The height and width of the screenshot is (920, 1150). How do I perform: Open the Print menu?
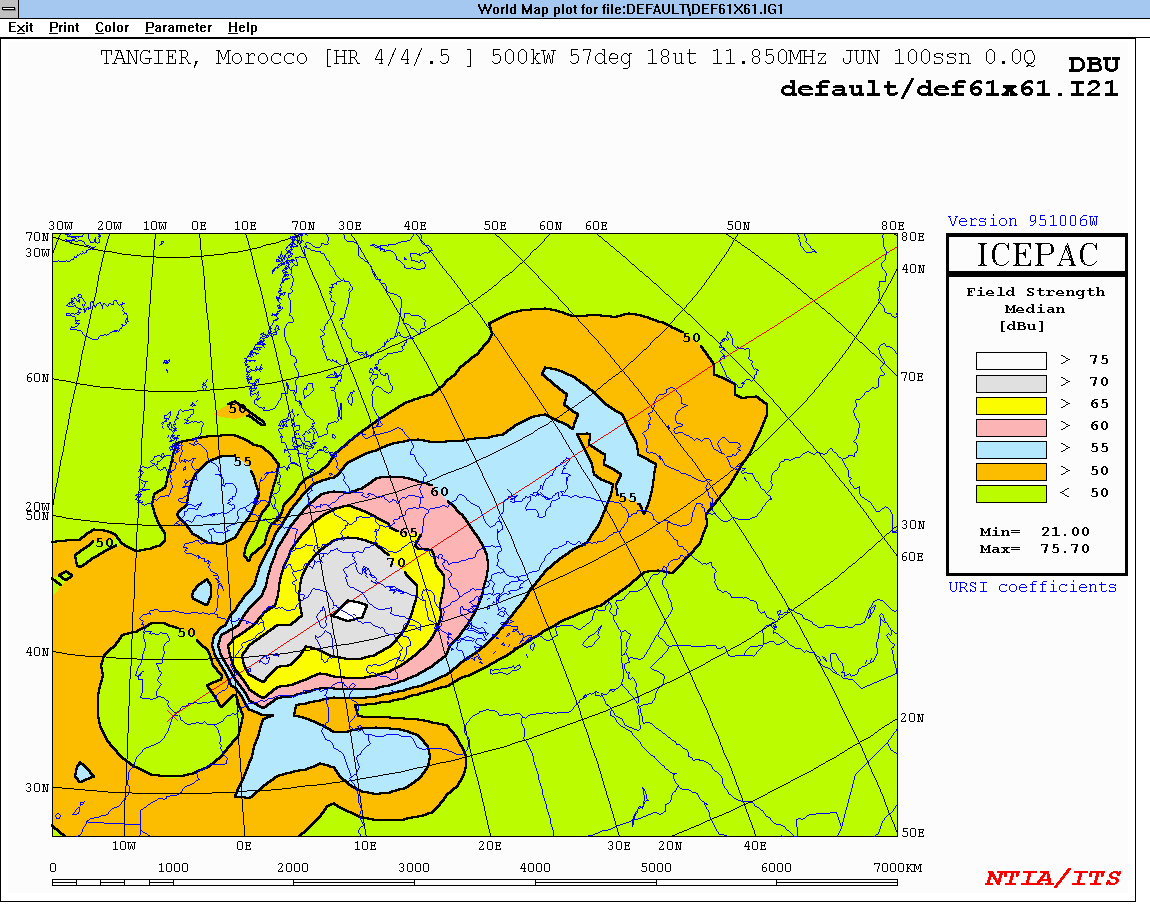coord(64,28)
